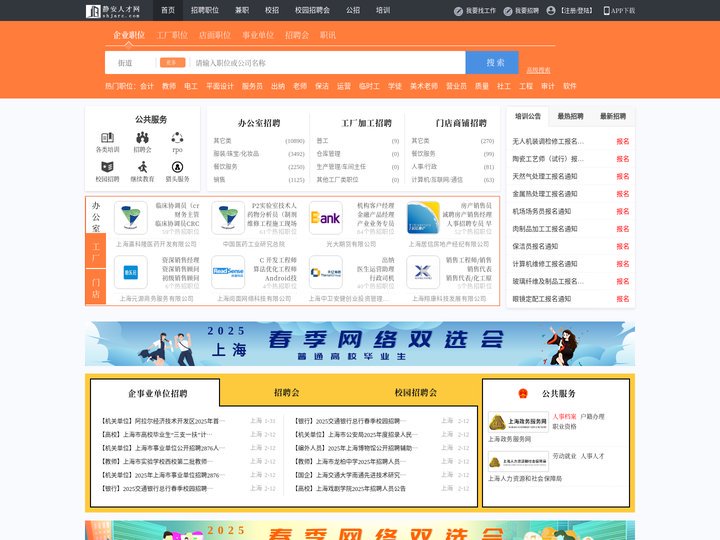Open 上海戏剧学院2025年招聘人员公告 listing
This screenshot has height=540, width=720.
coord(350,489)
